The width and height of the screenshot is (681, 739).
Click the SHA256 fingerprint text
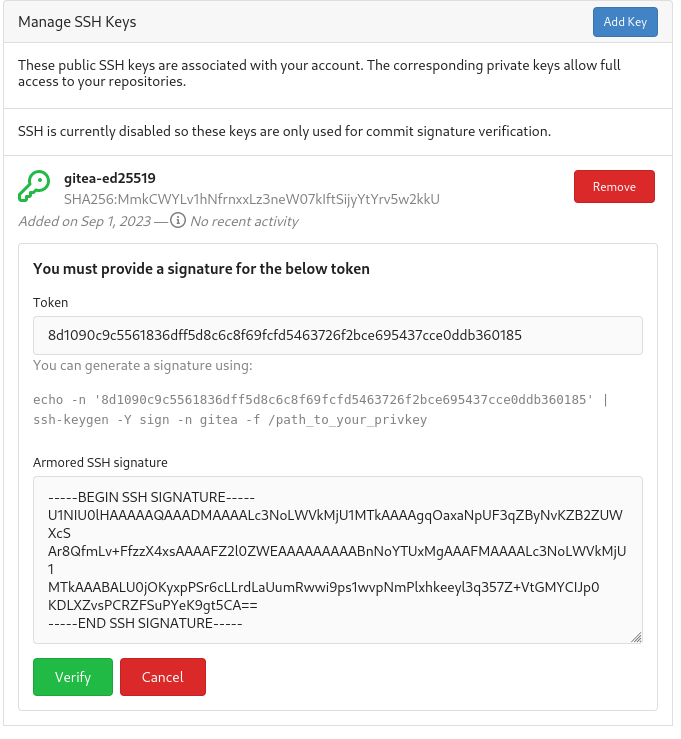click(254, 201)
